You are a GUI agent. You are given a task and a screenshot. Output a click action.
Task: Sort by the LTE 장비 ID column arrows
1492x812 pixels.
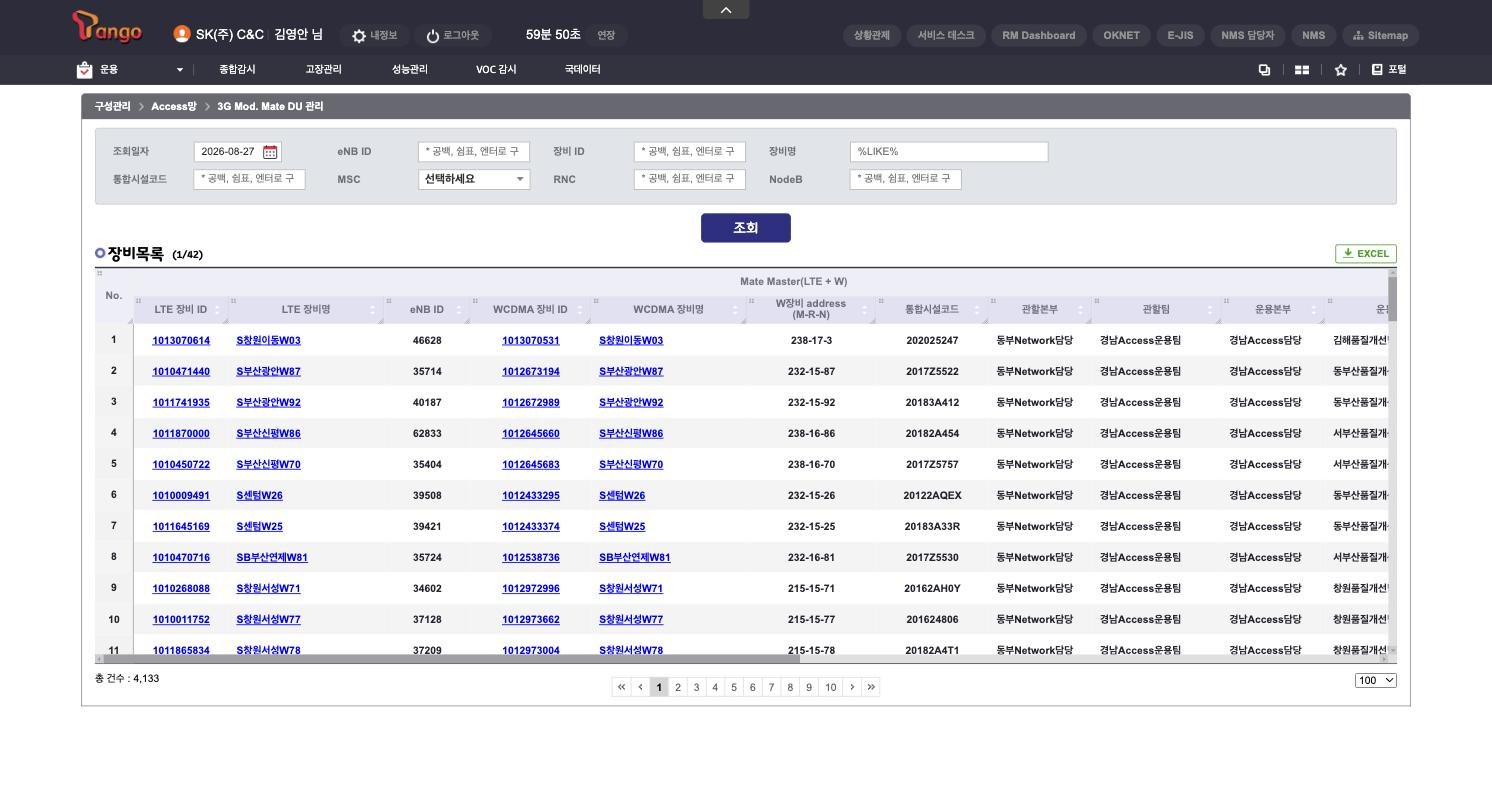[x=217, y=310]
